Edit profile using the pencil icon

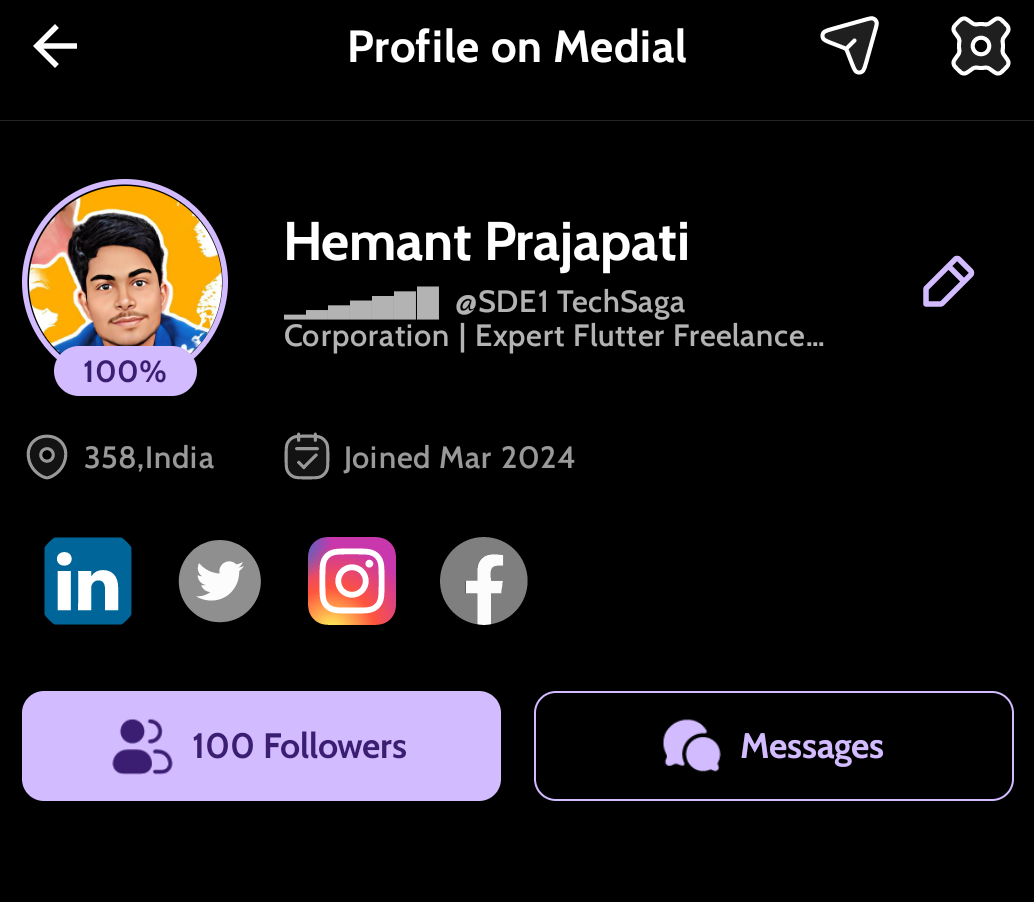[947, 282]
